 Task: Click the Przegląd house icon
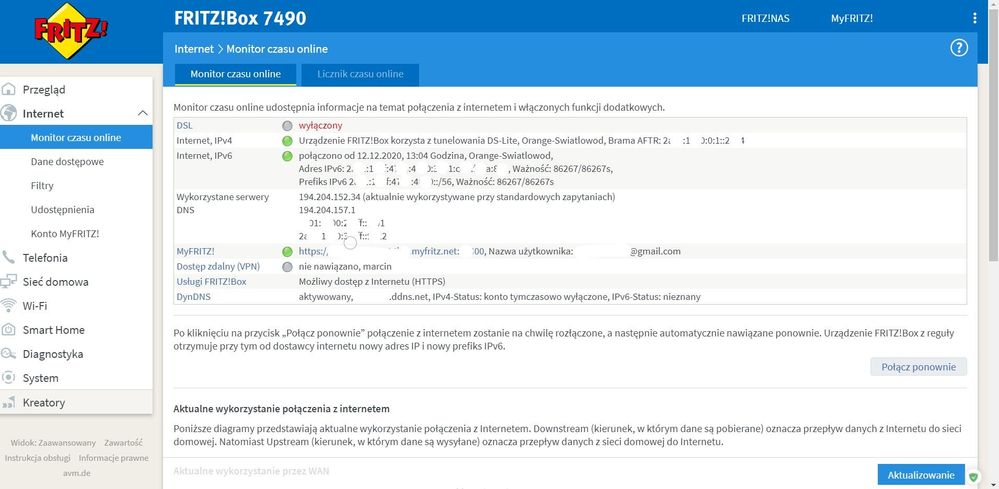coord(9,89)
